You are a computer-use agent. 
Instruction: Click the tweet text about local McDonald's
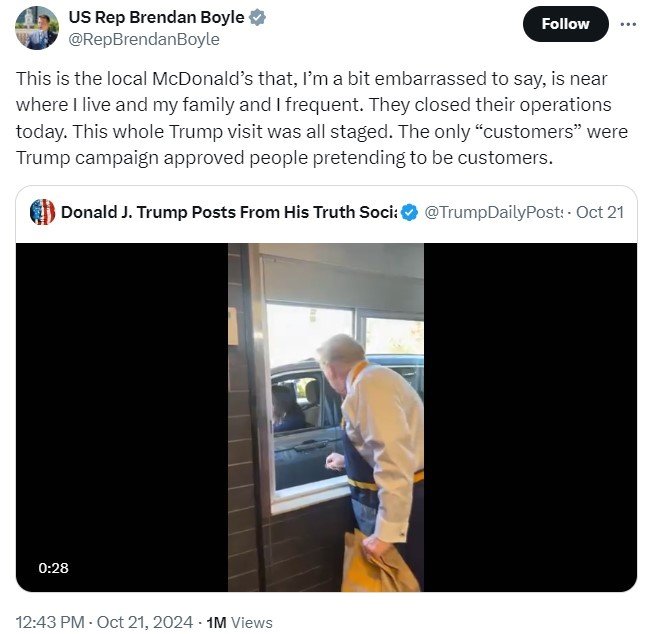click(322, 118)
